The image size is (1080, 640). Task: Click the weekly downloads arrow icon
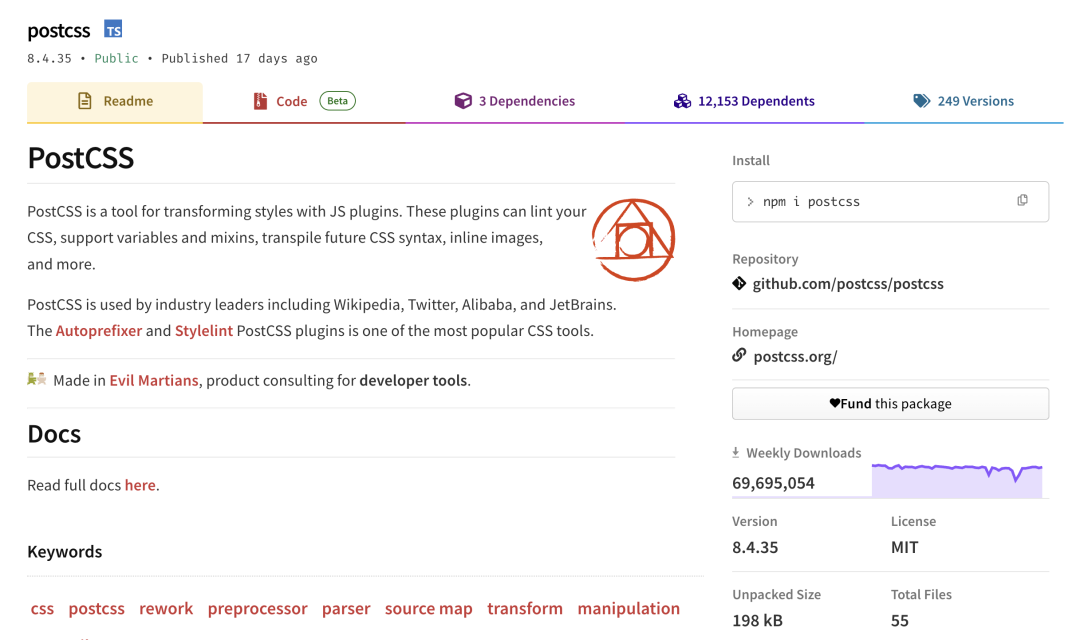pyautogui.click(x=737, y=453)
